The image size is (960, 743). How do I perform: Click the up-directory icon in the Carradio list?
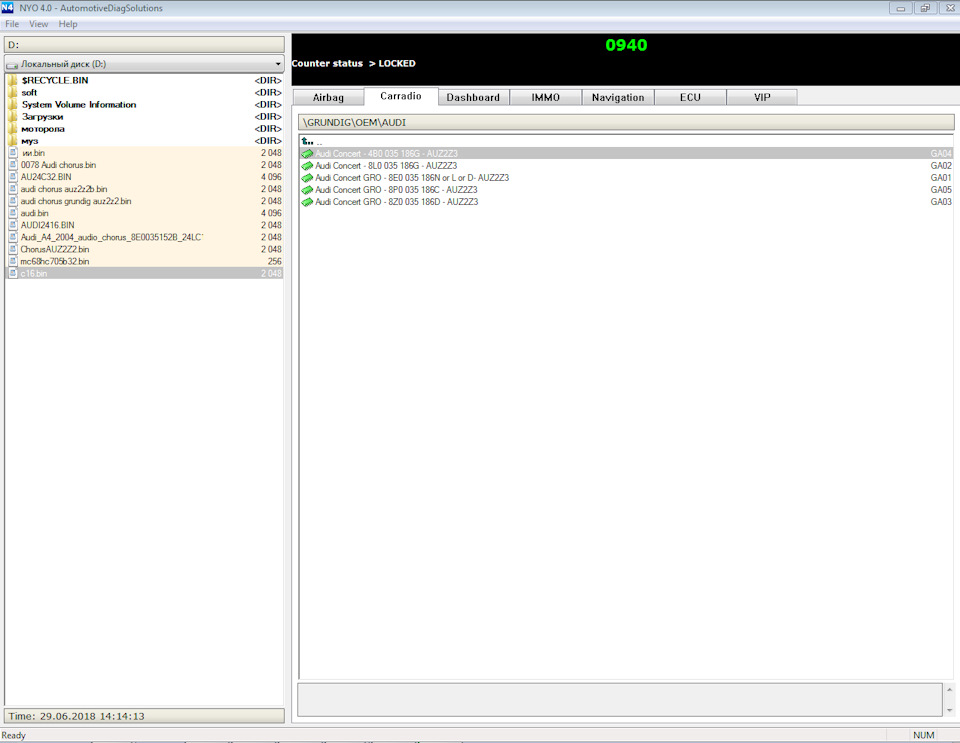[x=307, y=141]
